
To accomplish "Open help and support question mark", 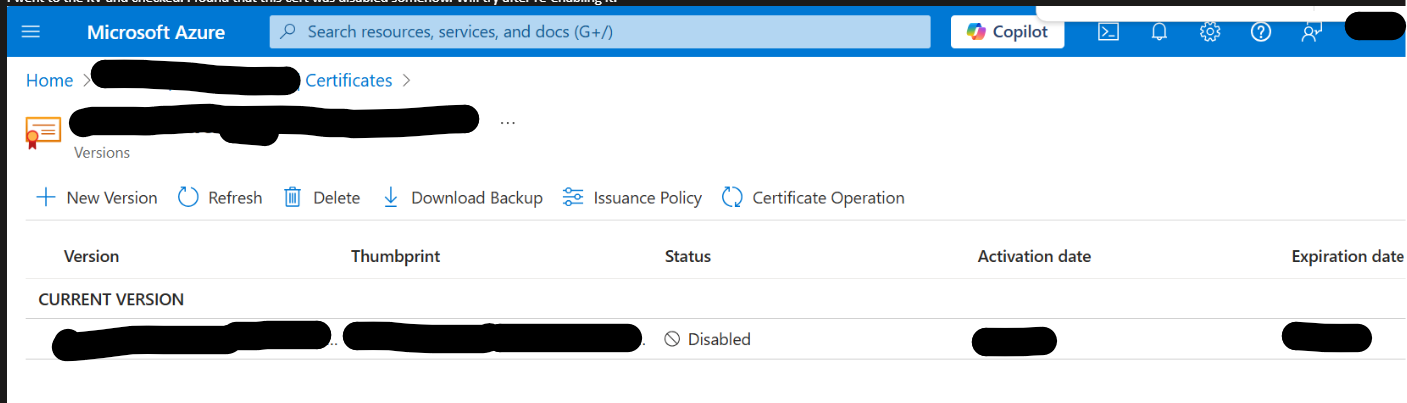I will click(x=1260, y=32).
